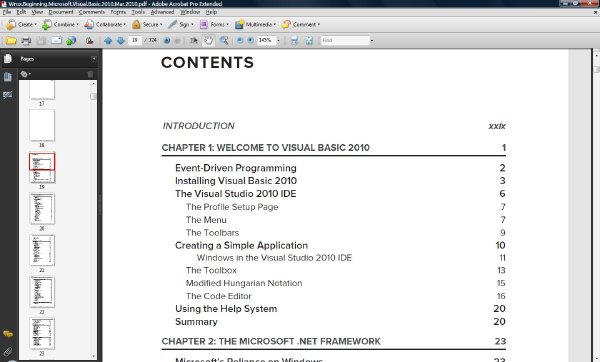This screenshot has width=600, height=362.
Task: Open the Secure dropdown
Action: (x=147, y=24)
